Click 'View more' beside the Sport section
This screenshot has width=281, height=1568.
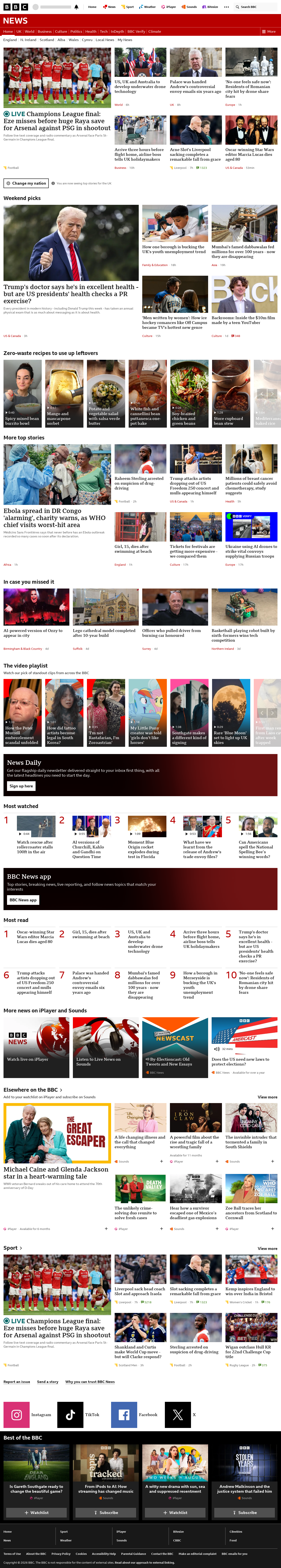pyautogui.click(x=268, y=1248)
